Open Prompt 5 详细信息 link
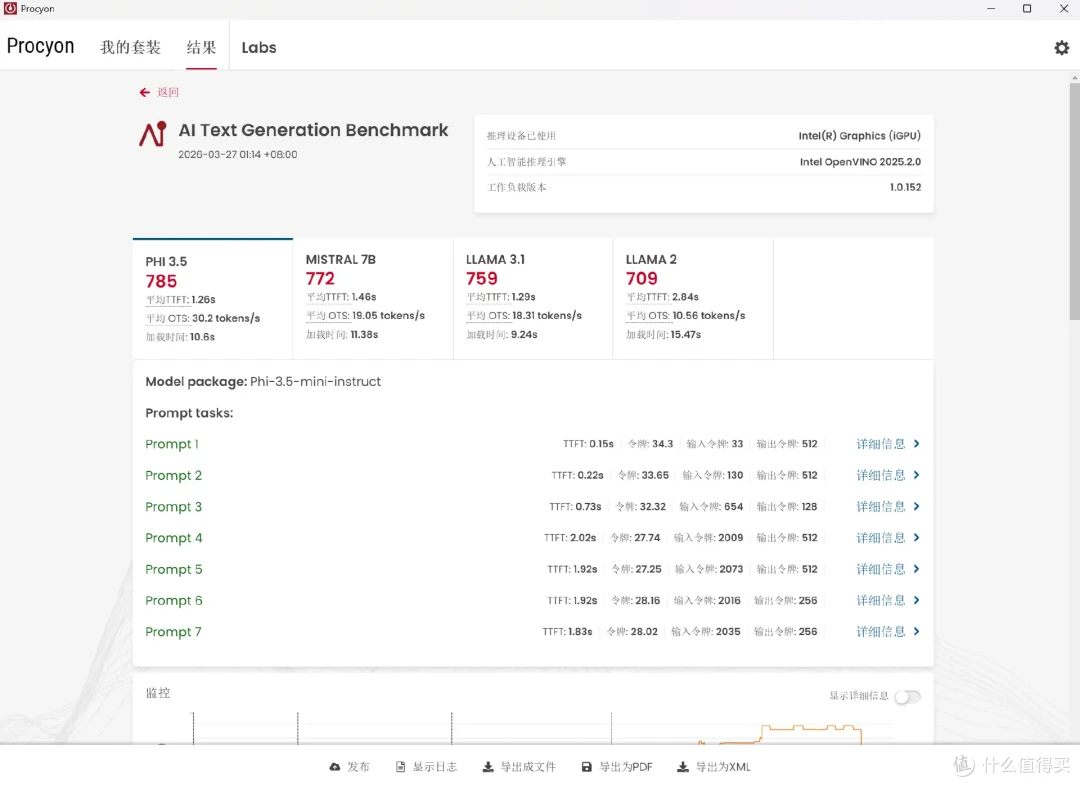The width and height of the screenshot is (1080, 787). click(880, 569)
